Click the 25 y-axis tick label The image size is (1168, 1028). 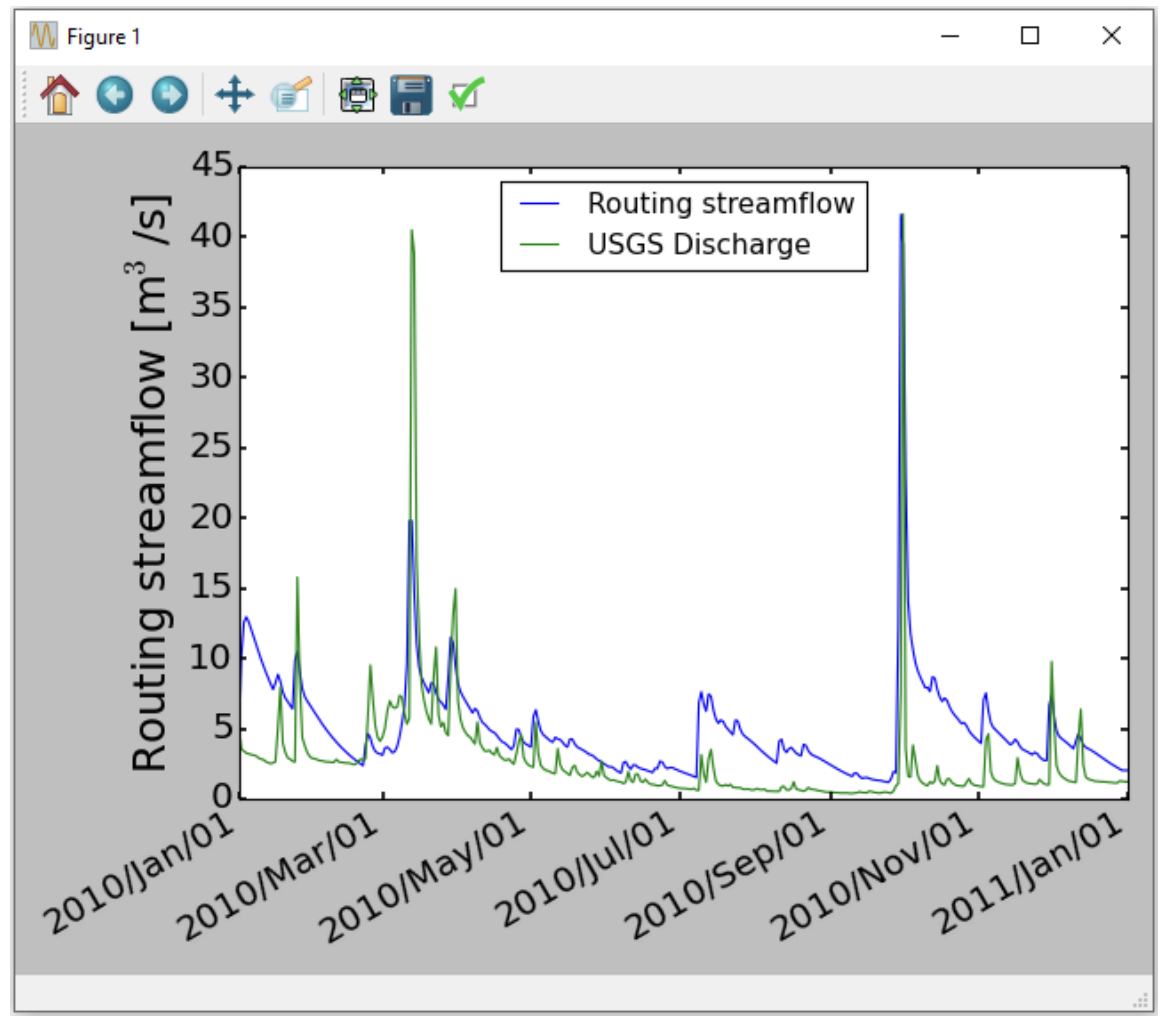[212, 447]
